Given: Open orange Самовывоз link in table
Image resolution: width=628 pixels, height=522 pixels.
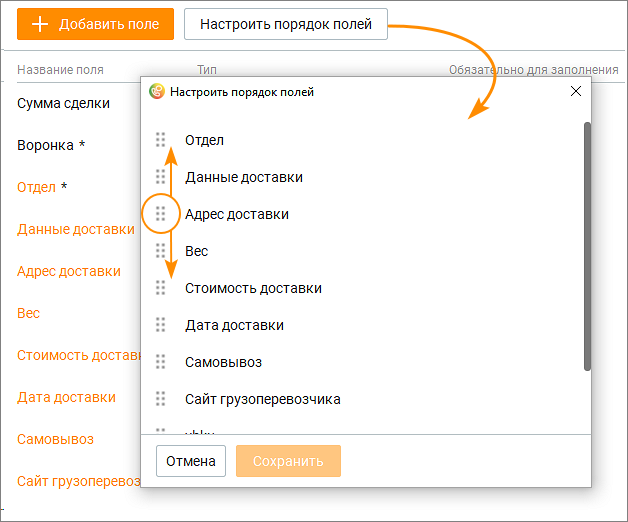Looking at the screenshot, I should [x=55, y=439].
